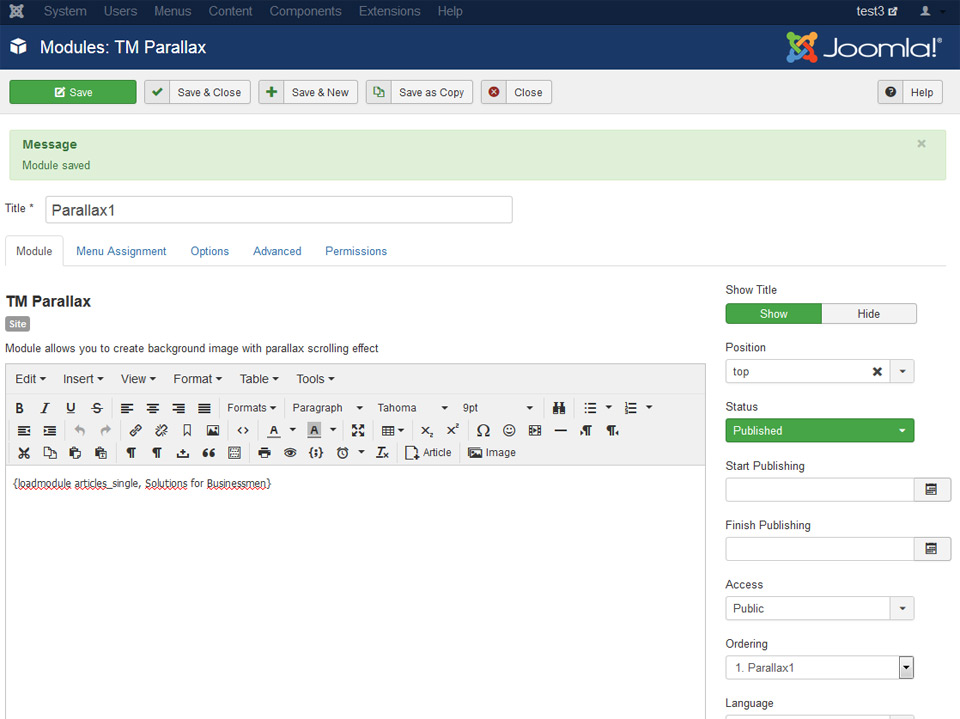
Task: Toggle editor fullscreen mode
Action: (x=358, y=431)
